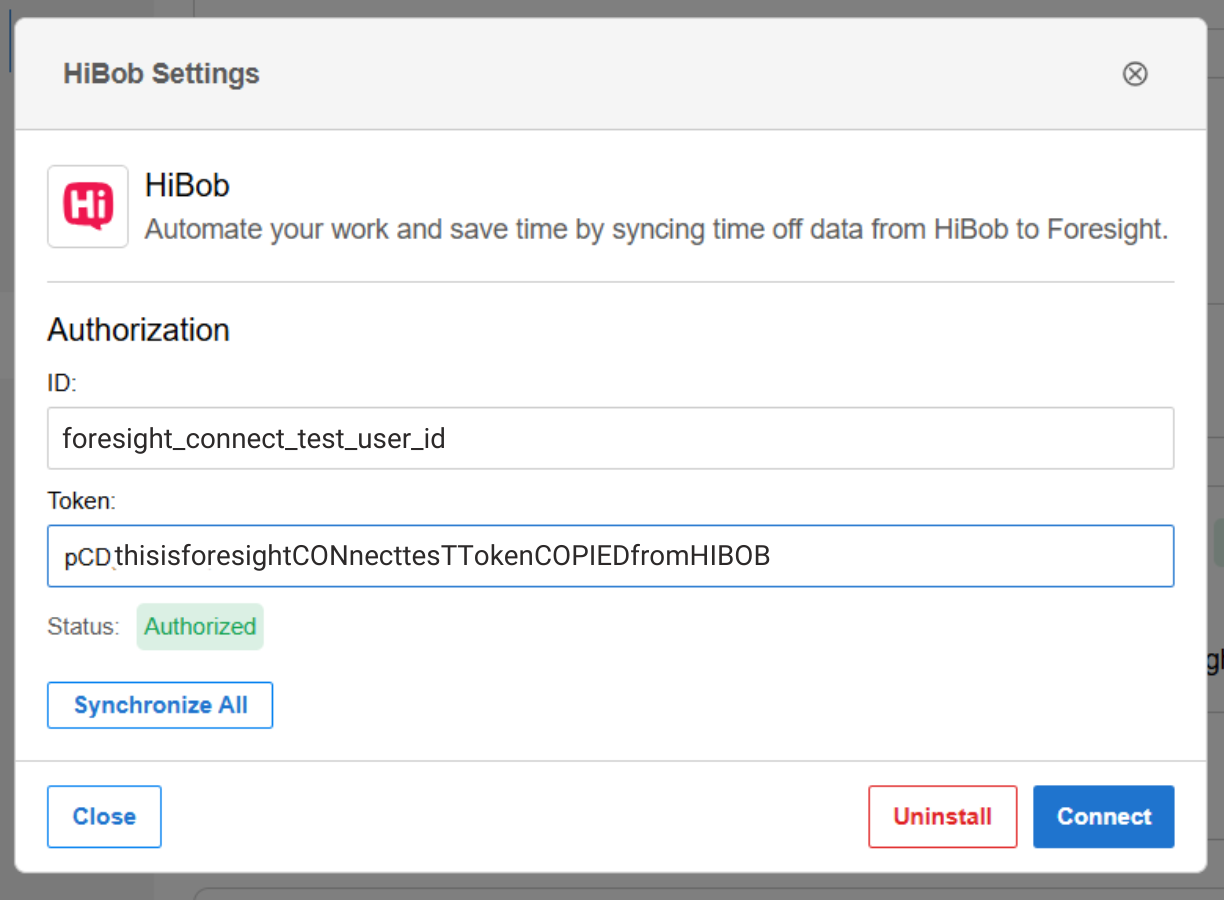Click the Authorized status badge
This screenshot has height=900, width=1224.
tap(200, 627)
